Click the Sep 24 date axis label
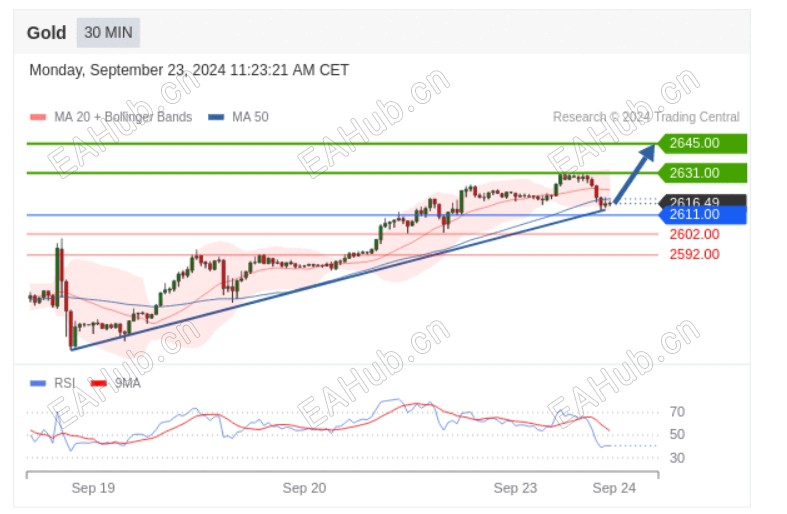Image resolution: width=787 pixels, height=514 pixels. click(614, 488)
